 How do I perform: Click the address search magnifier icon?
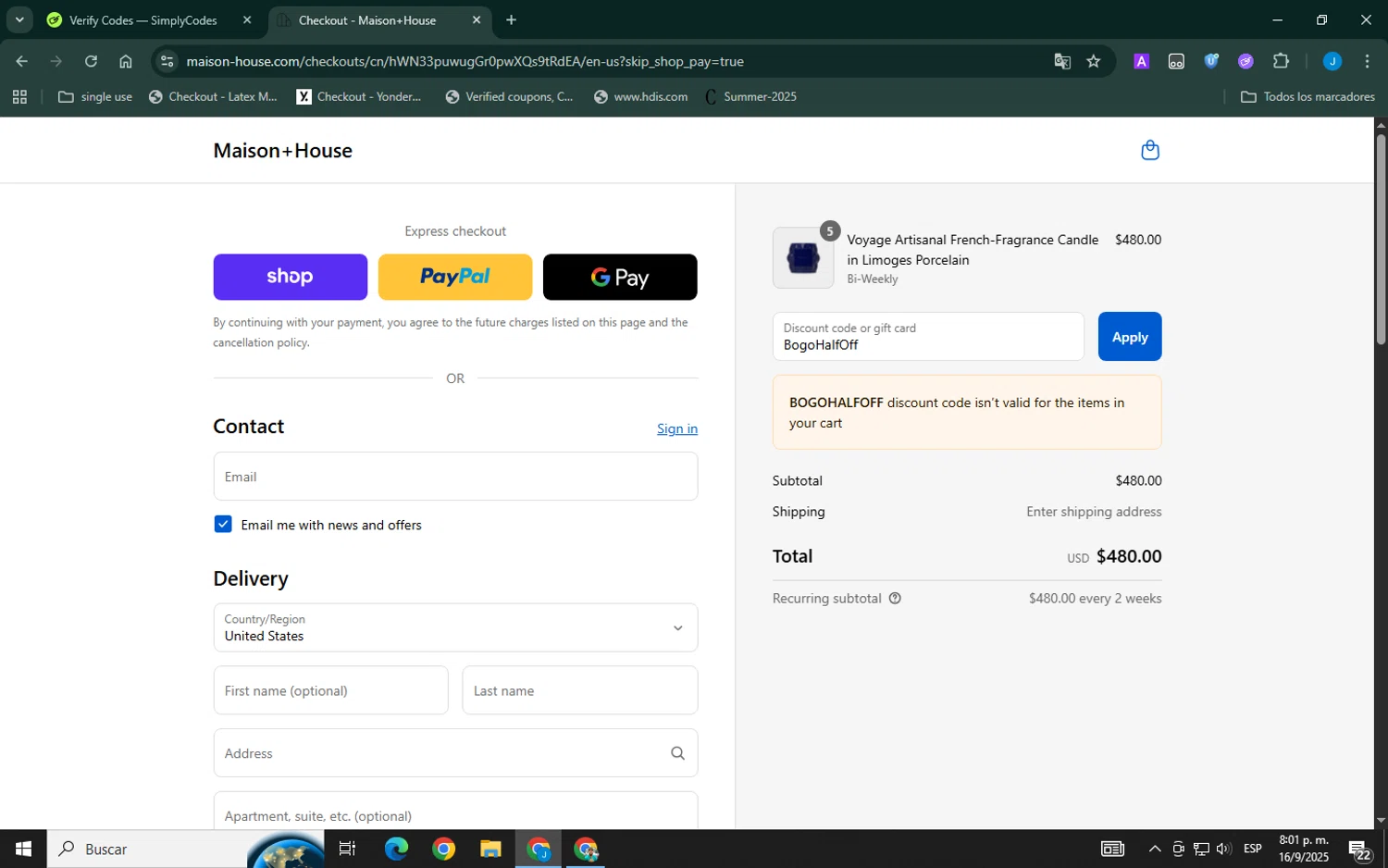[677, 753]
